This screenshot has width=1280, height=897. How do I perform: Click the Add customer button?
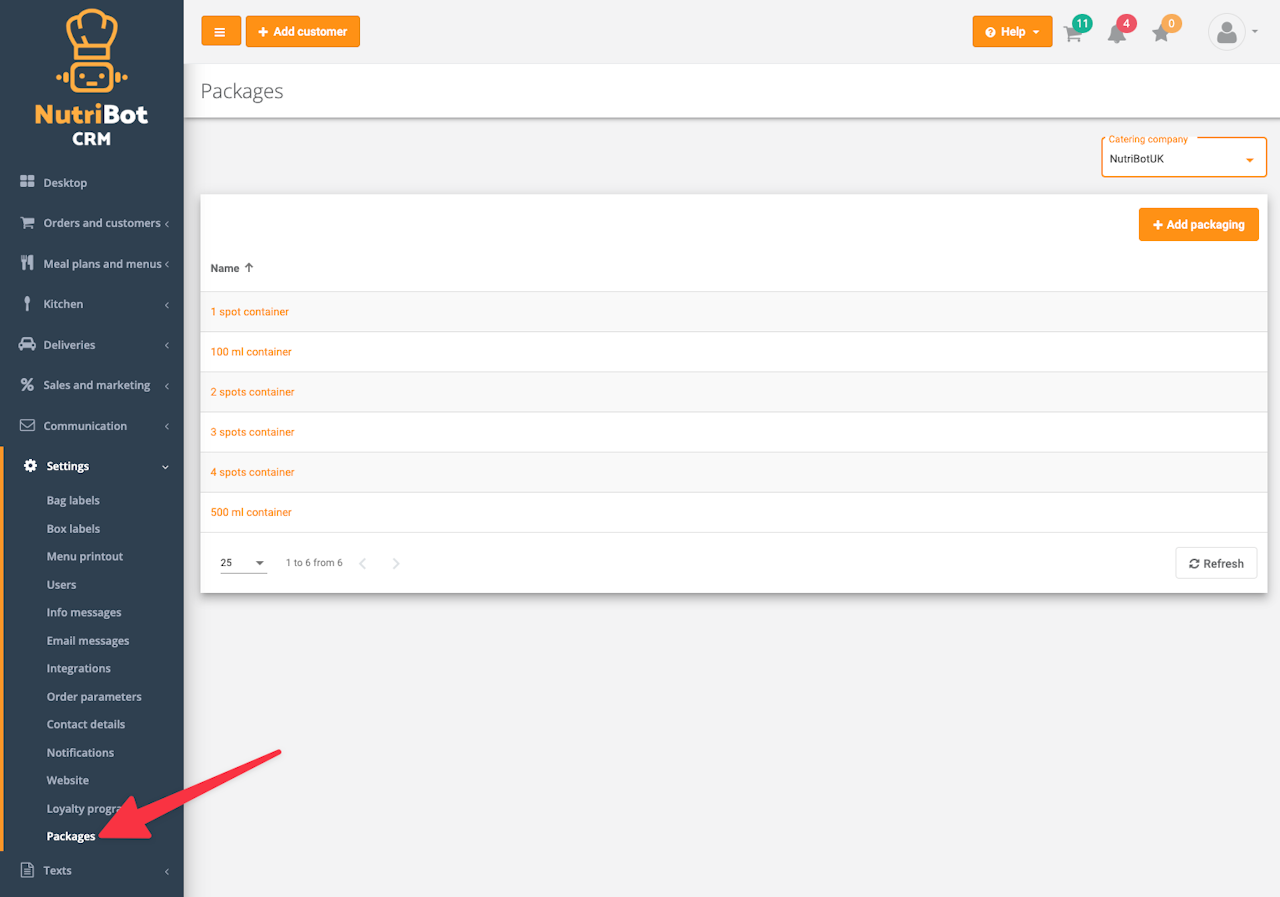(303, 31)
